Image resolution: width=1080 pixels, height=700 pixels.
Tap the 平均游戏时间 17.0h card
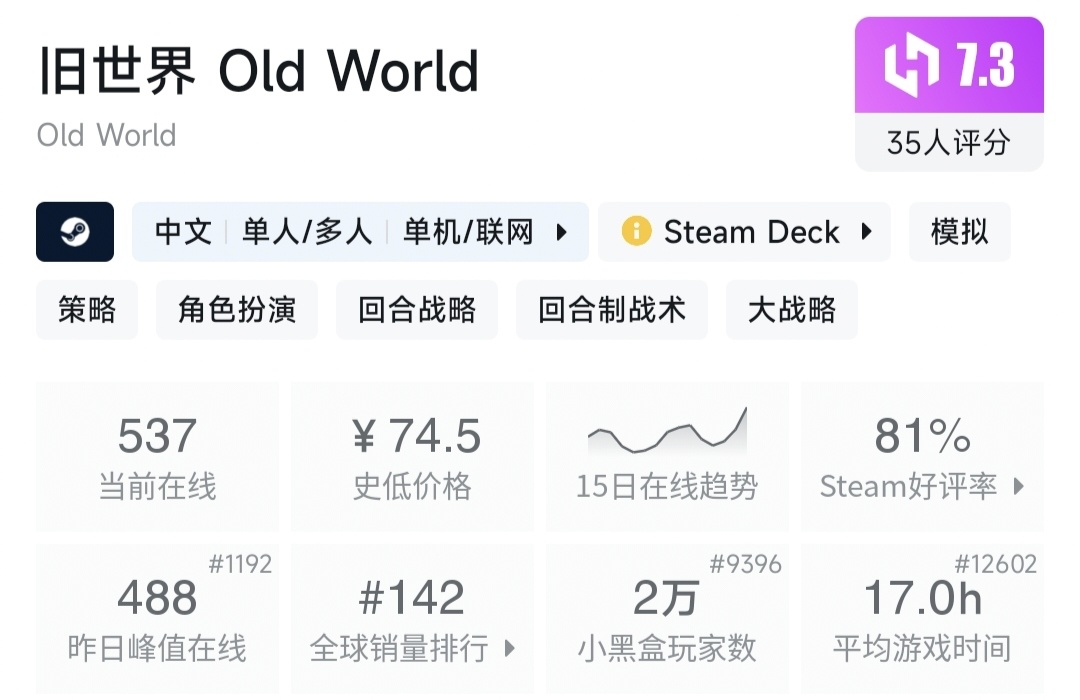click(x=922, y=618)
